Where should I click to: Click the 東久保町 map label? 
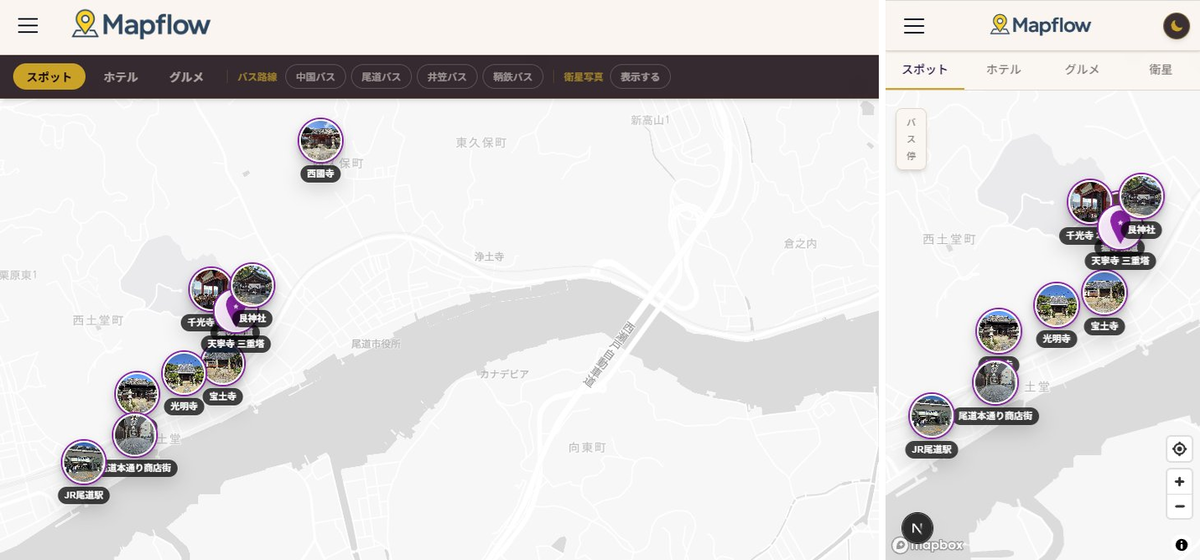coord(482,143)
